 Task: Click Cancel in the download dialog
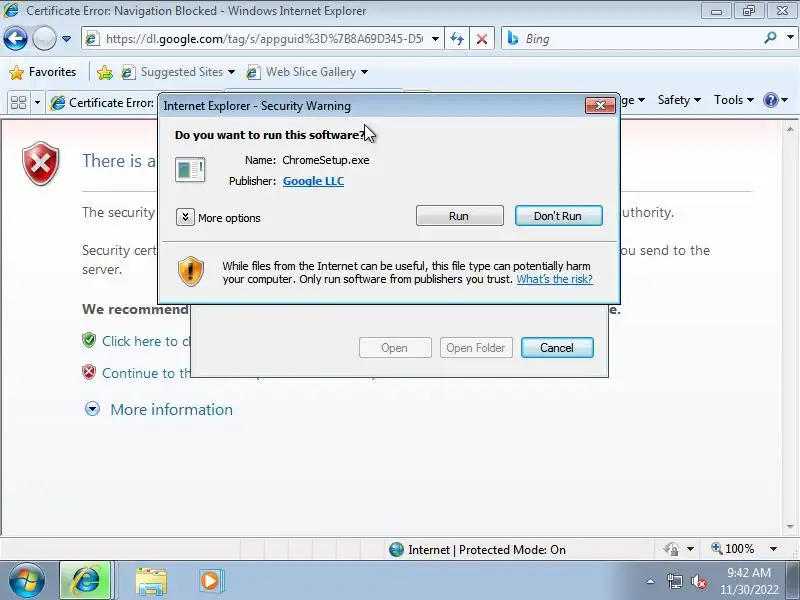[x=557, y=348]
